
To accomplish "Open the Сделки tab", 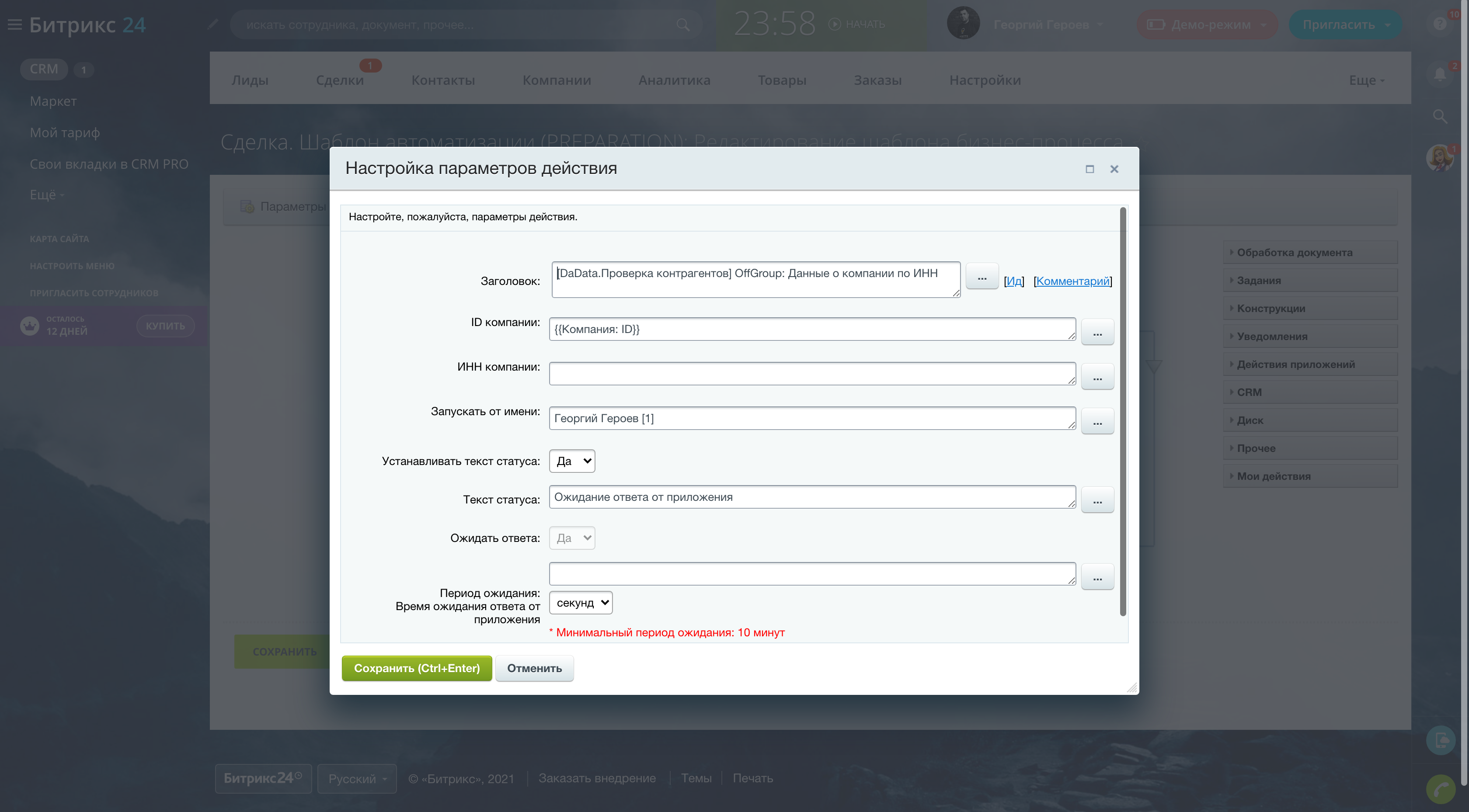I will pos(339,80).
